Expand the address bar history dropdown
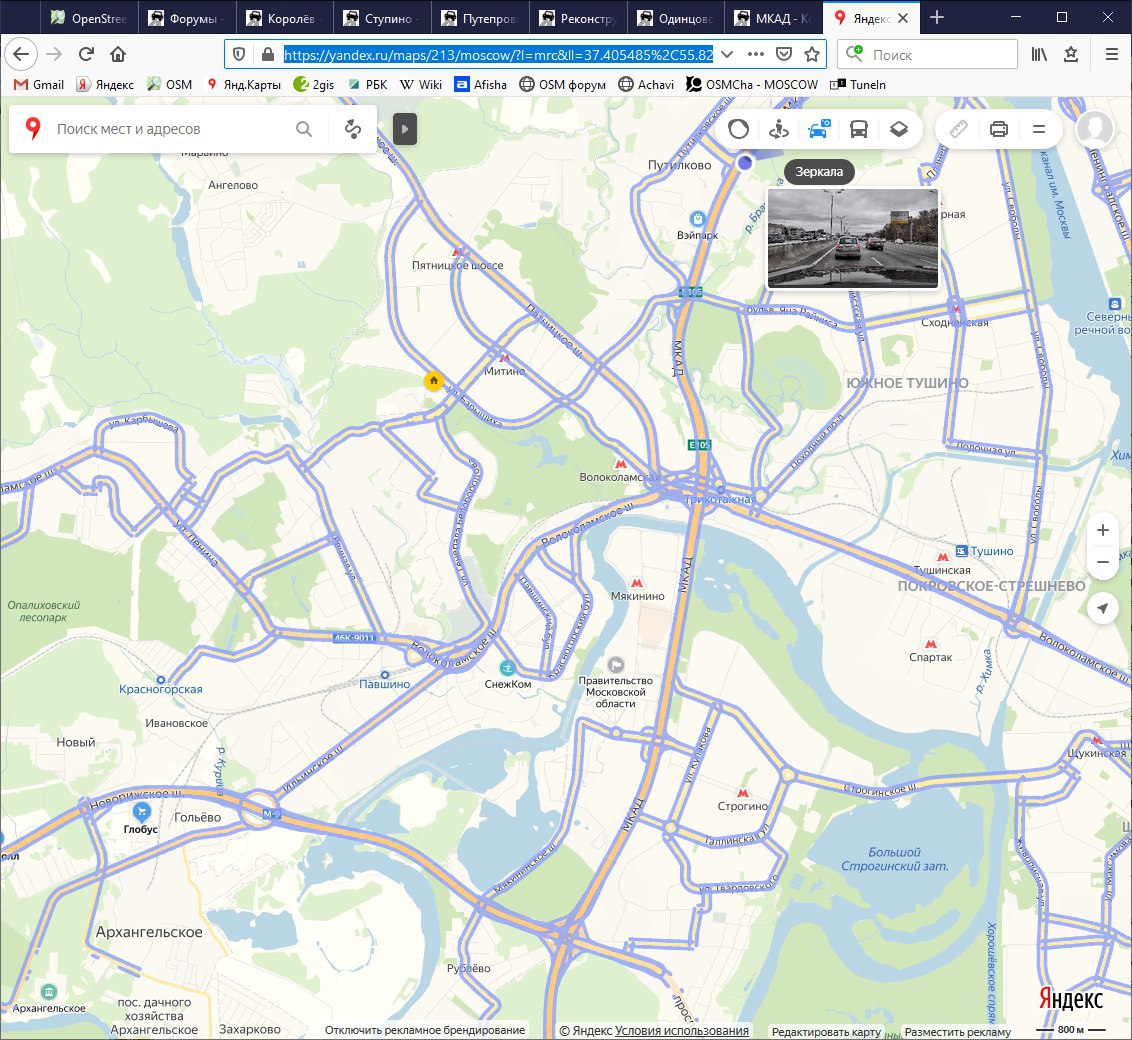Screen dimensions: 1132x1040 coord(728,54)
